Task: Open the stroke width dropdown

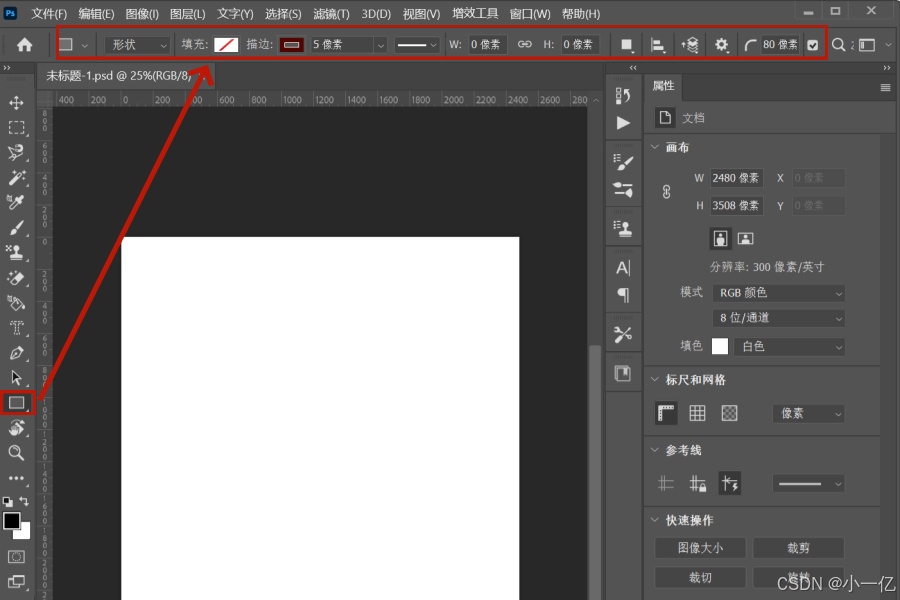Action: (381, 45)
